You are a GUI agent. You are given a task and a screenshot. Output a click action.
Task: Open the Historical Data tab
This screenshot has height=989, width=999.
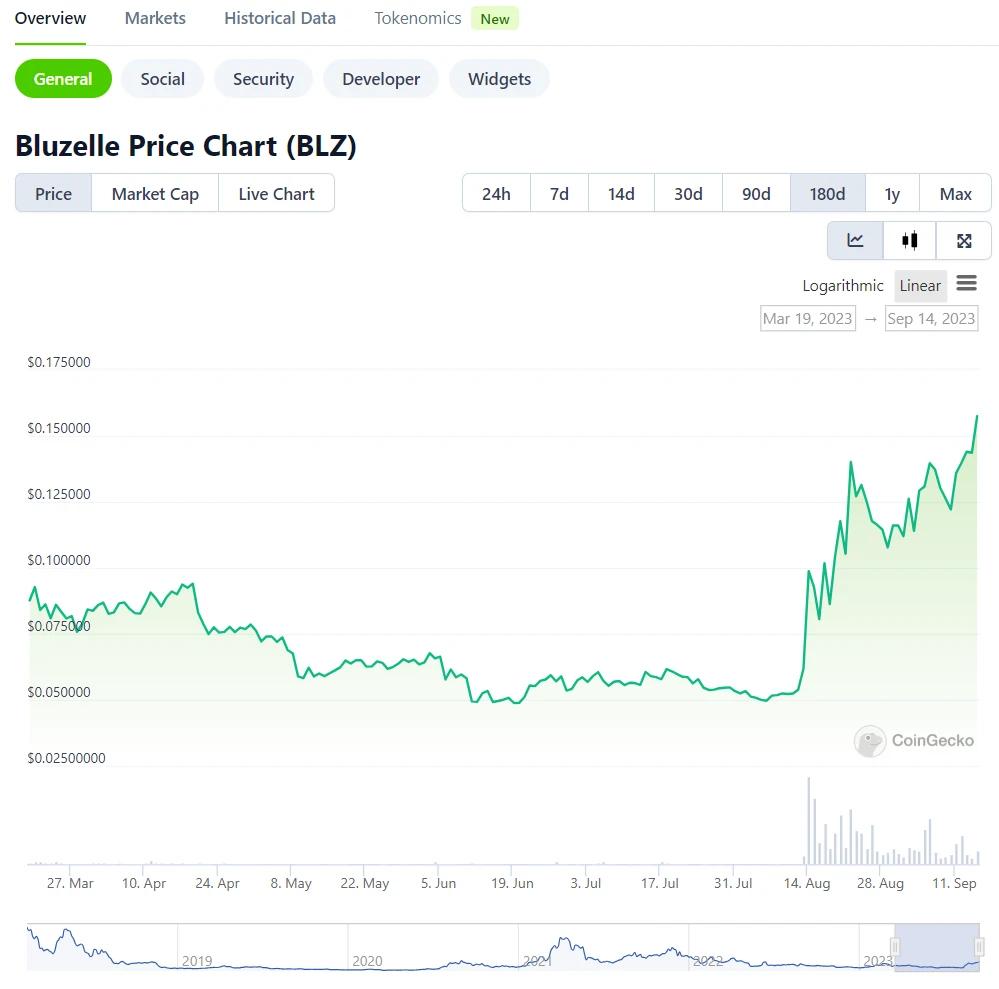point(279,17)
